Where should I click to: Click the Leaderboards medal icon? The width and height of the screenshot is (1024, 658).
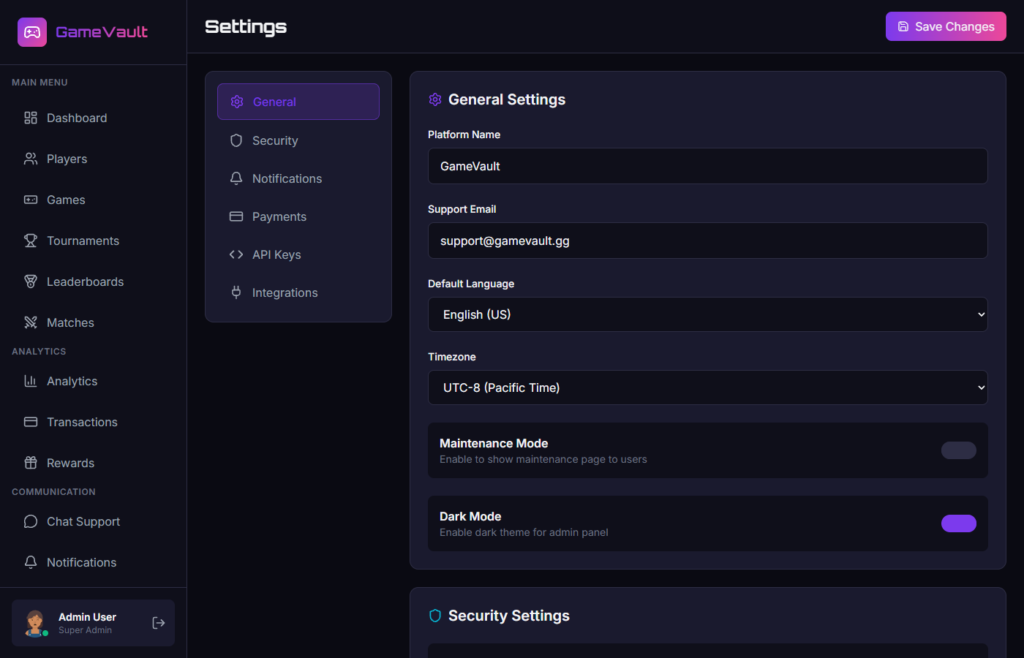[31, 281]
